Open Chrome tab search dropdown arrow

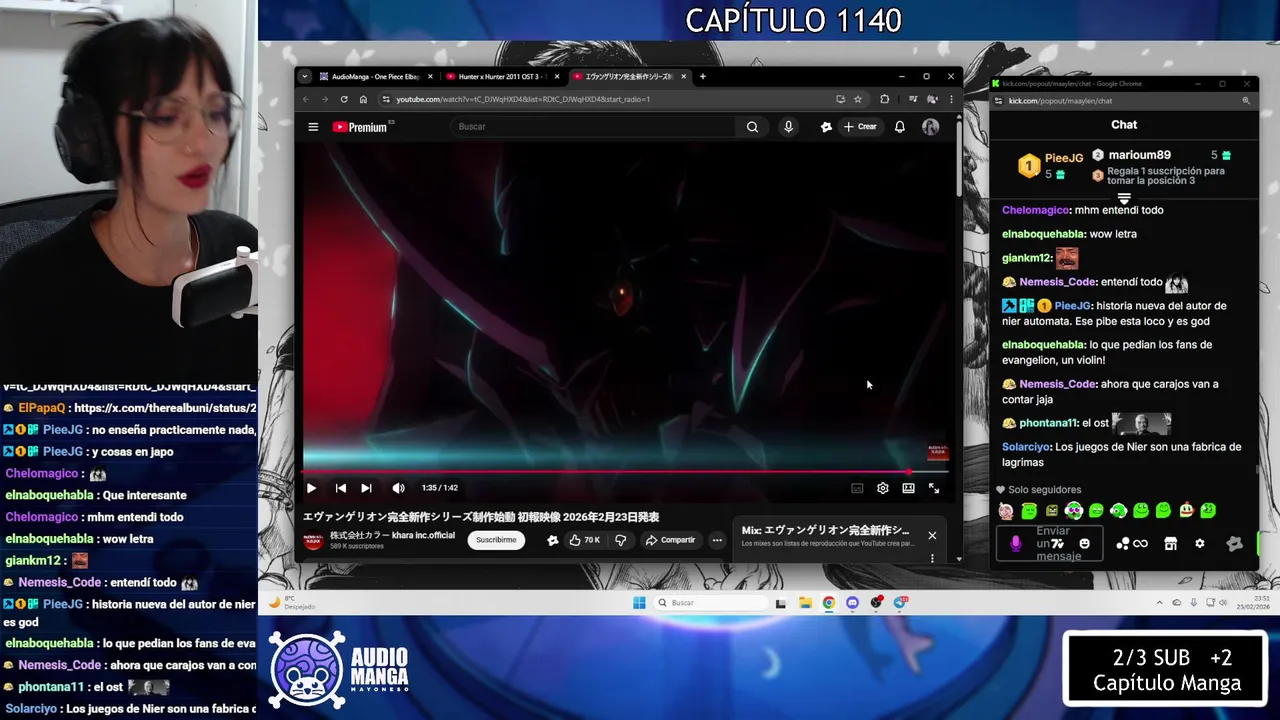click(x=303, y=76)
